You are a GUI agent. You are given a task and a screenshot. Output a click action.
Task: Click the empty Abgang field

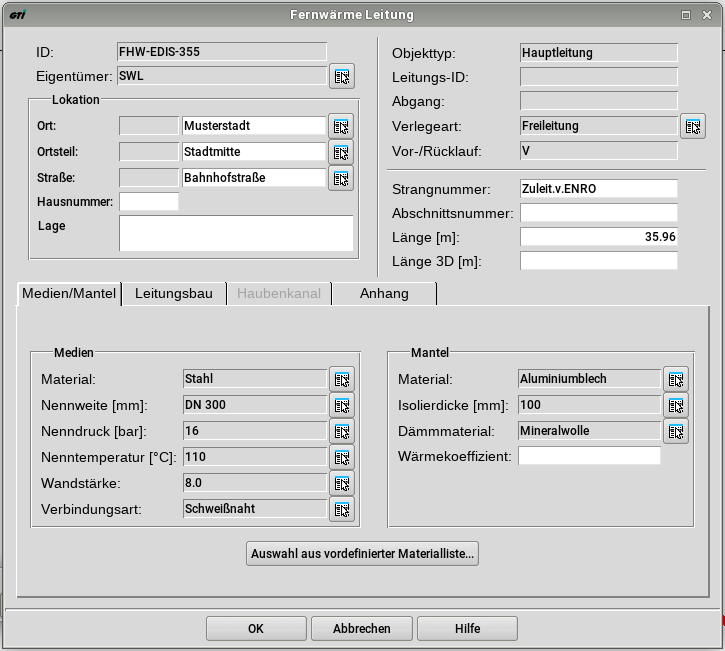pyautogui.click(x=599, y=101)
